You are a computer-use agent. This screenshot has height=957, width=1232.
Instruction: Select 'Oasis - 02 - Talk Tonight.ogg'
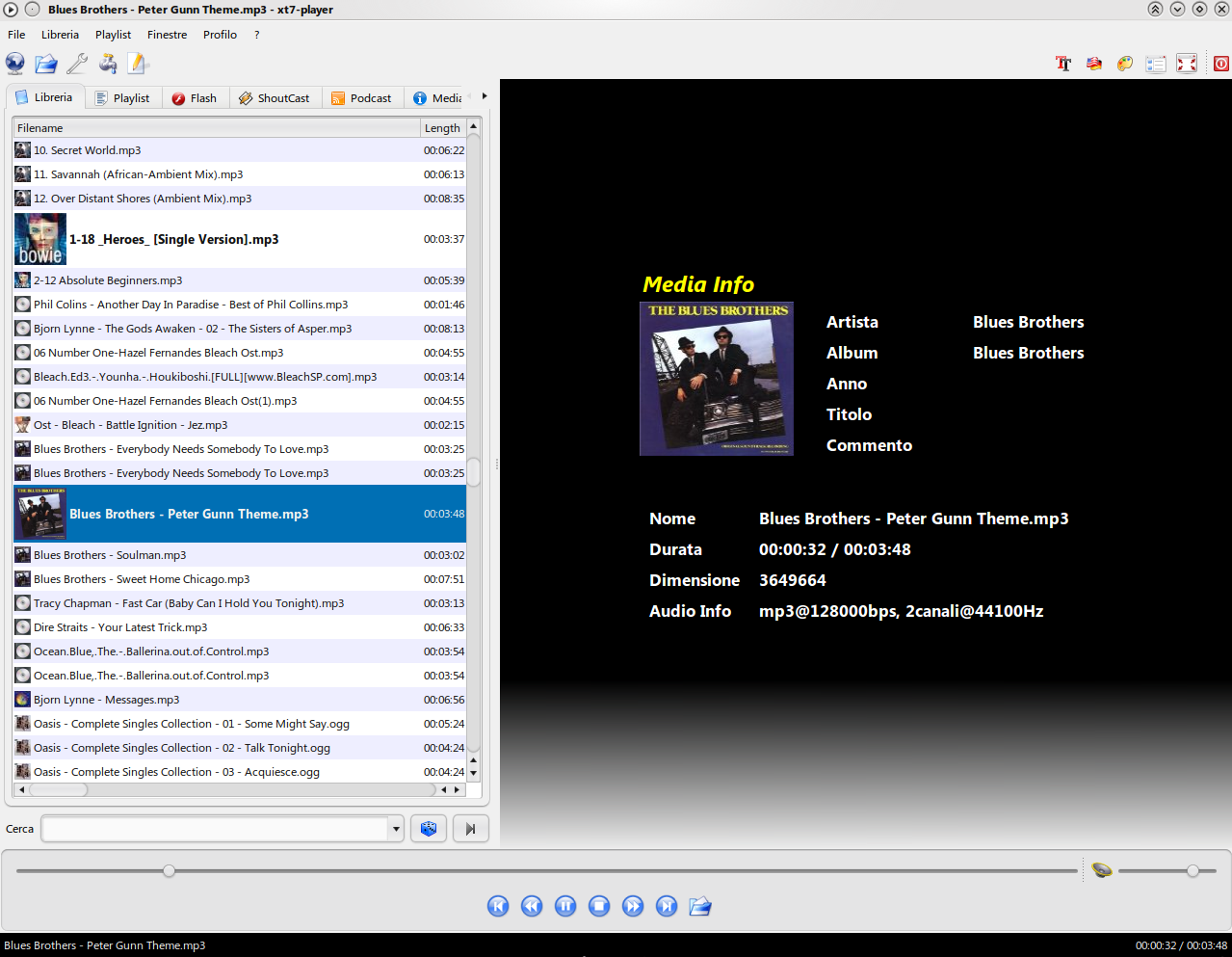[240, 748]
